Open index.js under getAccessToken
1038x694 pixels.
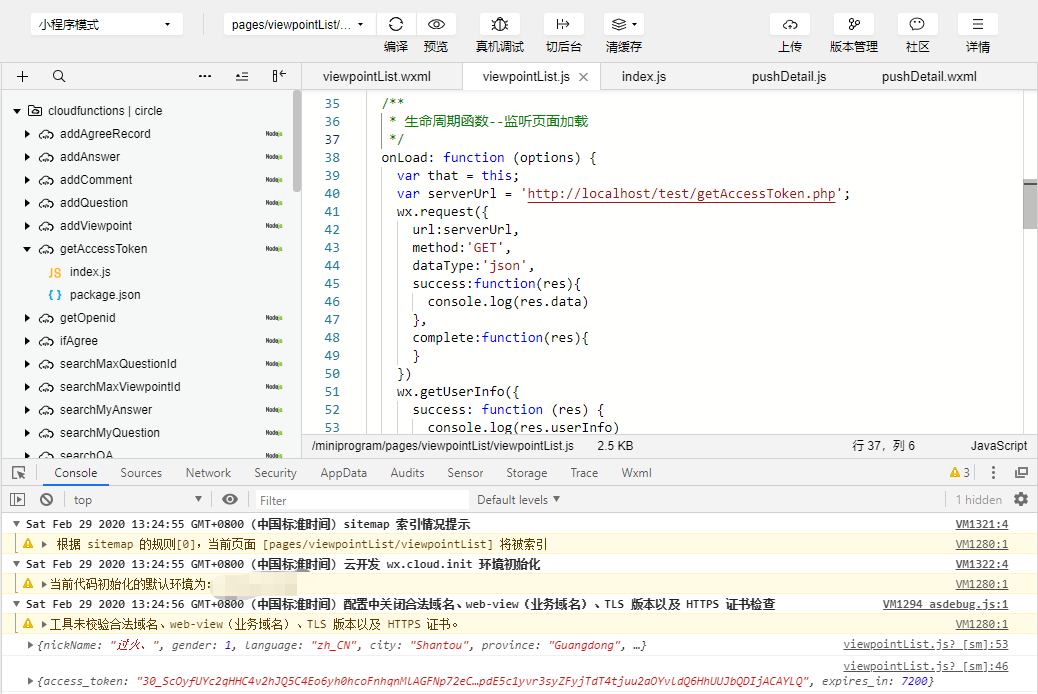(x=90, y=272)
